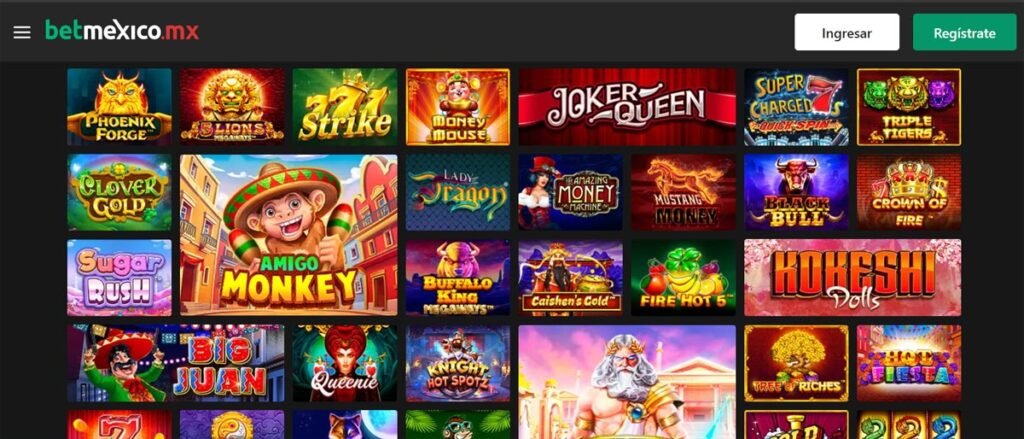Launch the Sugar Rush slot
The width and height of the screenshot is (1024, 439).
click(x=120, y=278)
